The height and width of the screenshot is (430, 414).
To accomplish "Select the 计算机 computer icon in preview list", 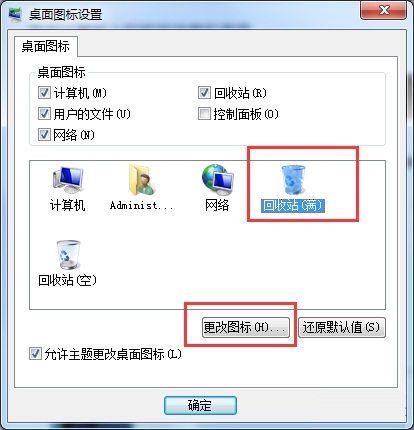I will (68, 180).
